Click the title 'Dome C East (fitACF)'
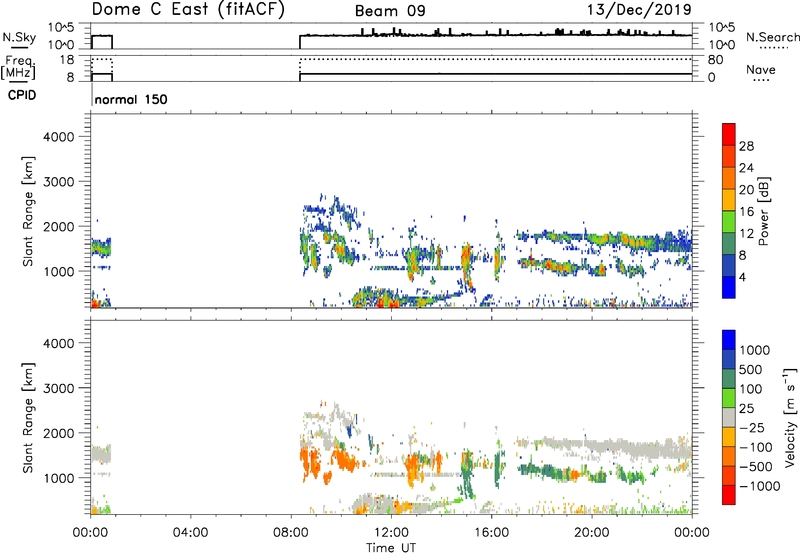Viewport: 800px width, 554px height. (188, 9)
